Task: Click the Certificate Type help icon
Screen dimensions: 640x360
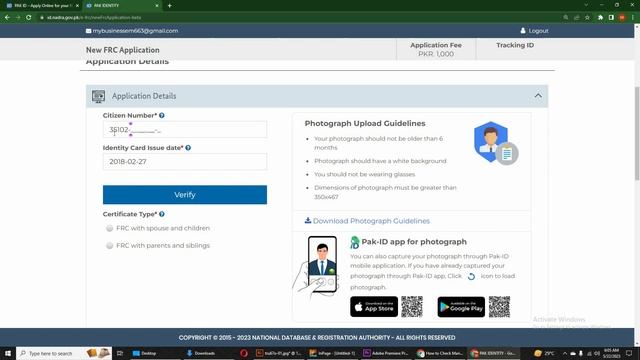Action: [x=162, y=214]
